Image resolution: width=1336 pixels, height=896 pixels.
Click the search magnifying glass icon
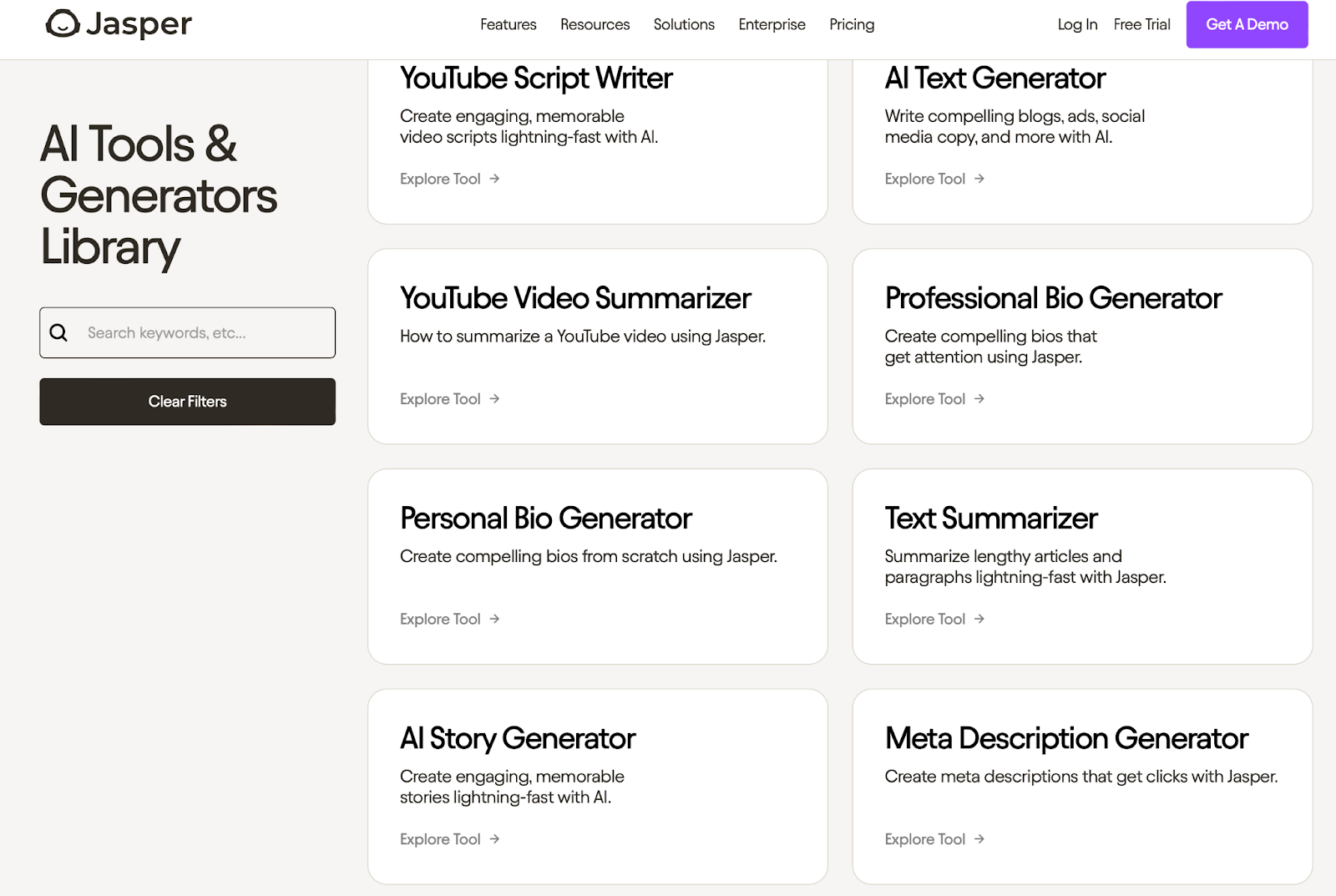point(58,332)
